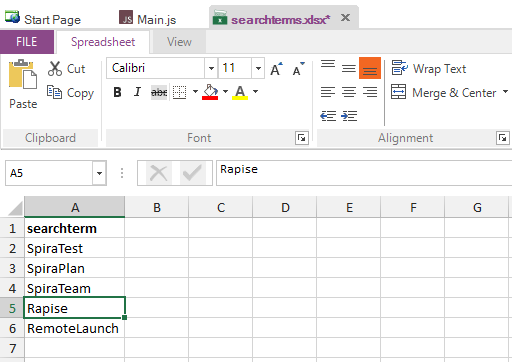Increase font size with large A icon
Viewport: 512px width, 362px height.
click(x=276, y=69)
